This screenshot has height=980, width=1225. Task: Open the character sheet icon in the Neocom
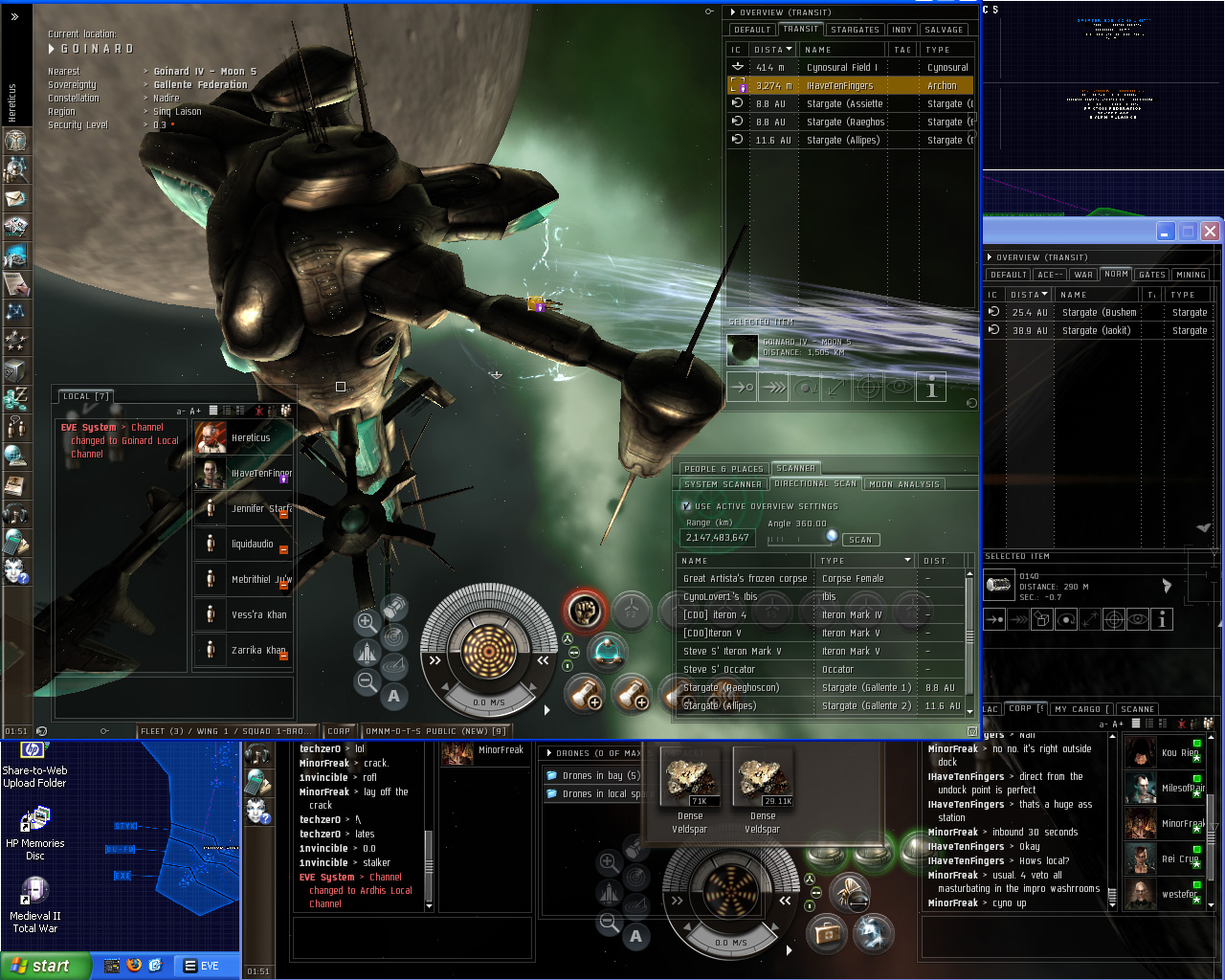coord(15,141)
